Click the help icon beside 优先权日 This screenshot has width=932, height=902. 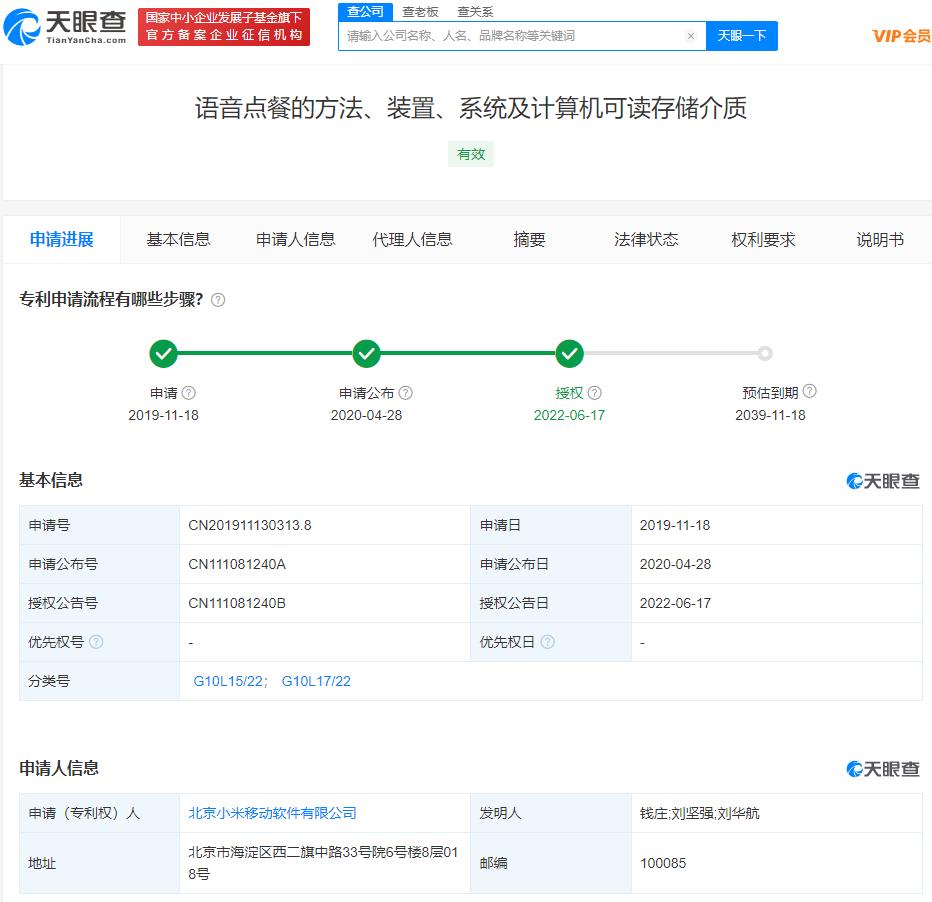pos(547,642)
